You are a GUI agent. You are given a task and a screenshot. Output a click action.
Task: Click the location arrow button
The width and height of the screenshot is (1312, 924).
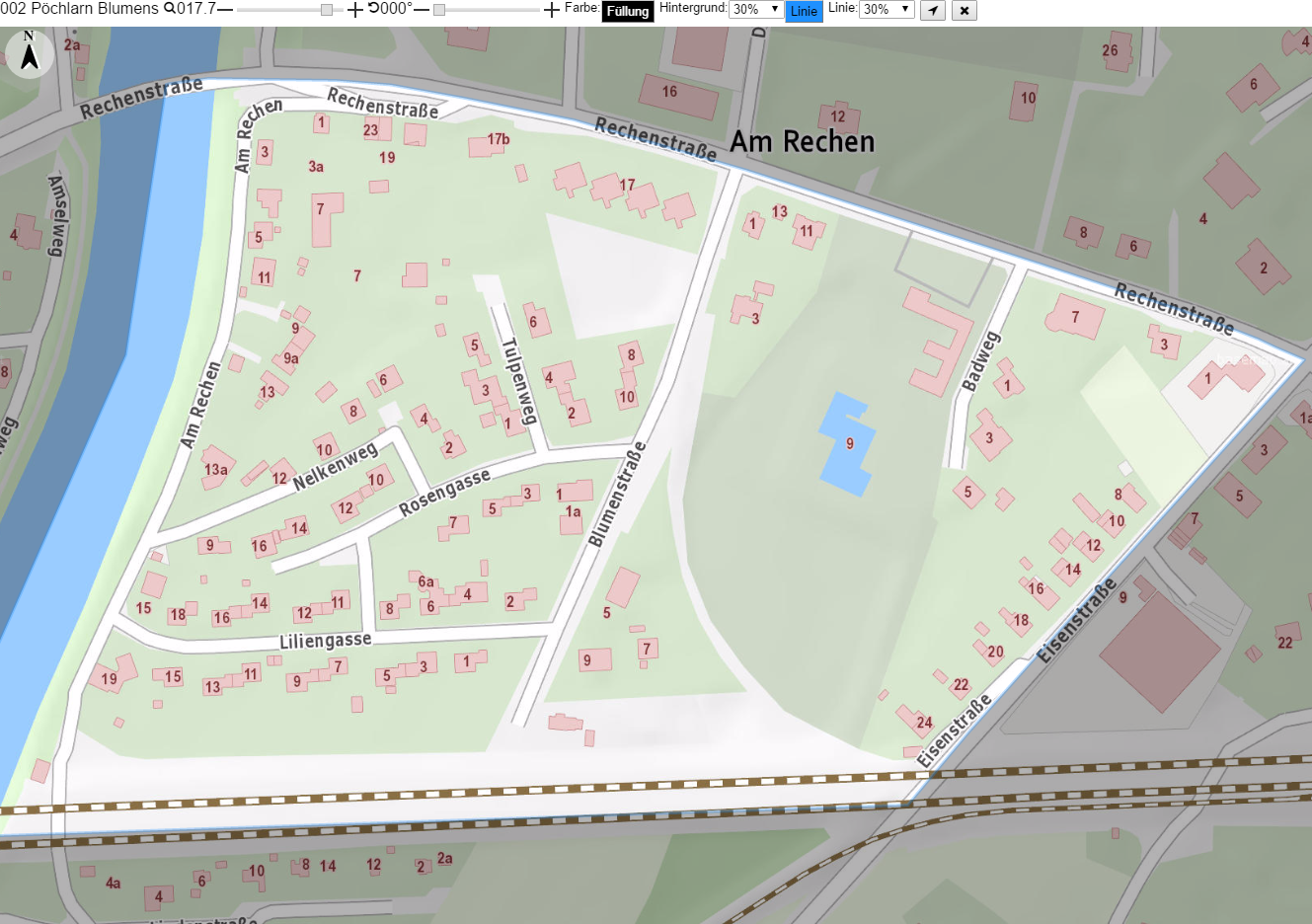pos(933,10)
